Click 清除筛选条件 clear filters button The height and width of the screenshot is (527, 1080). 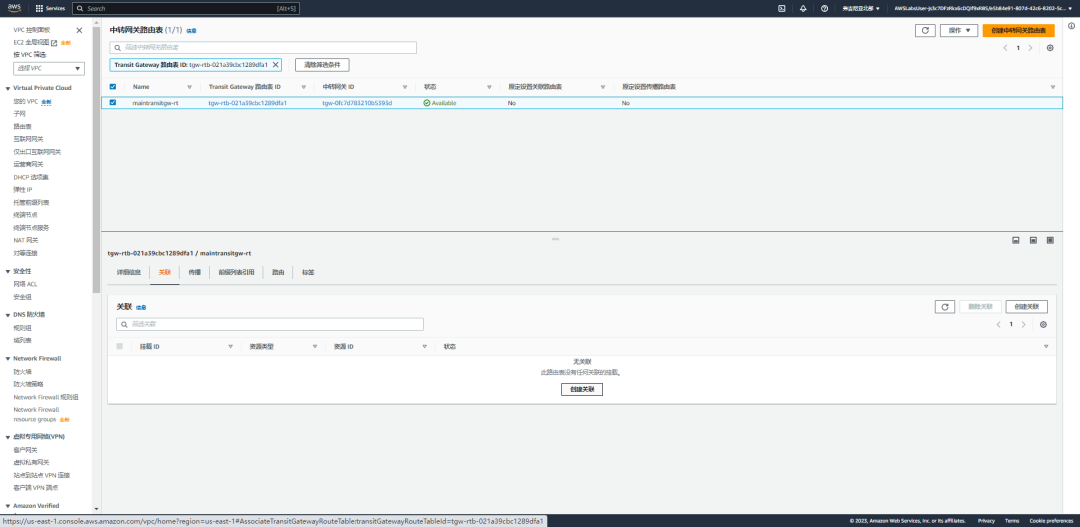(322, 65)
